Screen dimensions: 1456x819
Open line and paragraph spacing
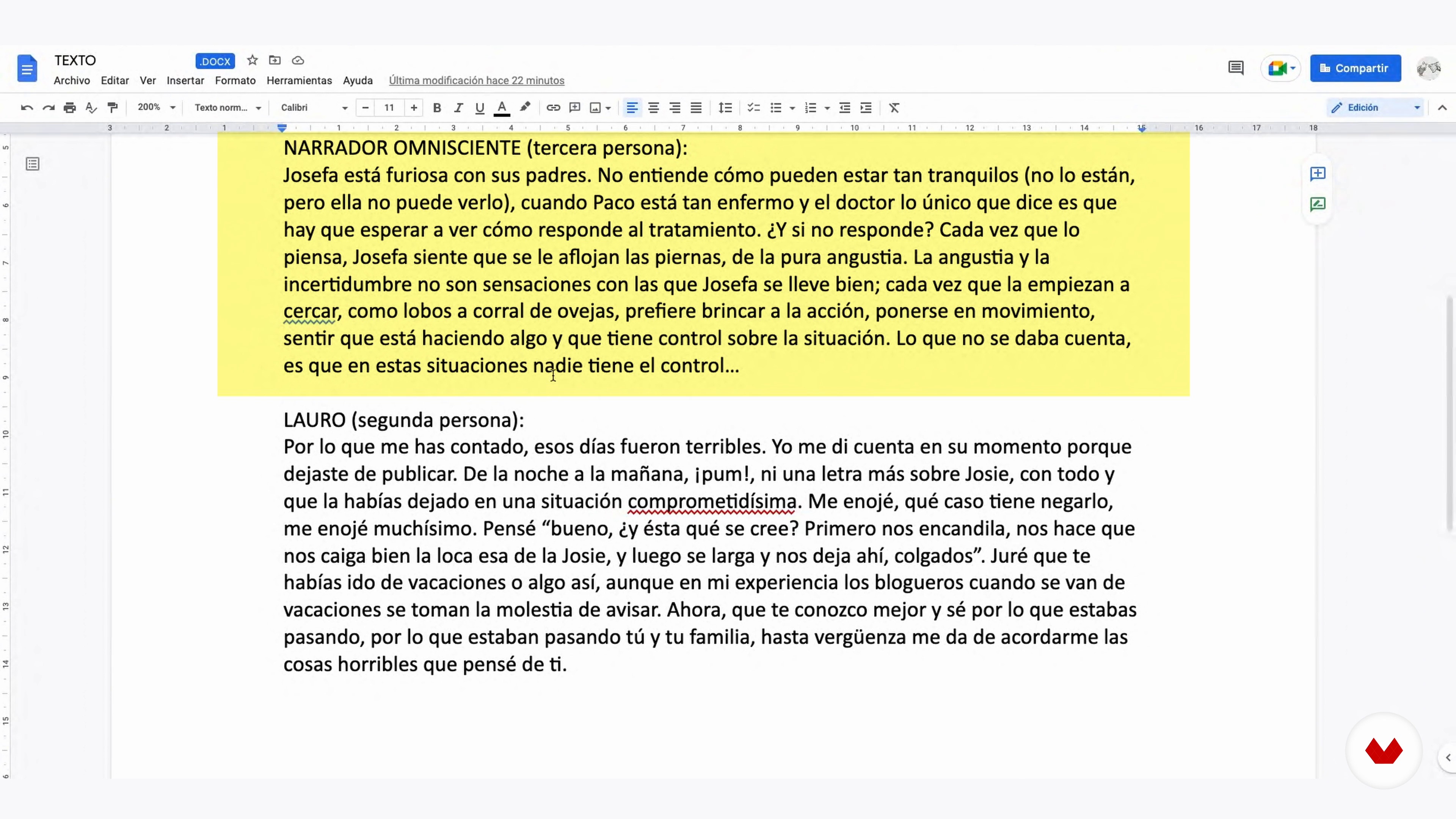[725, 107]
